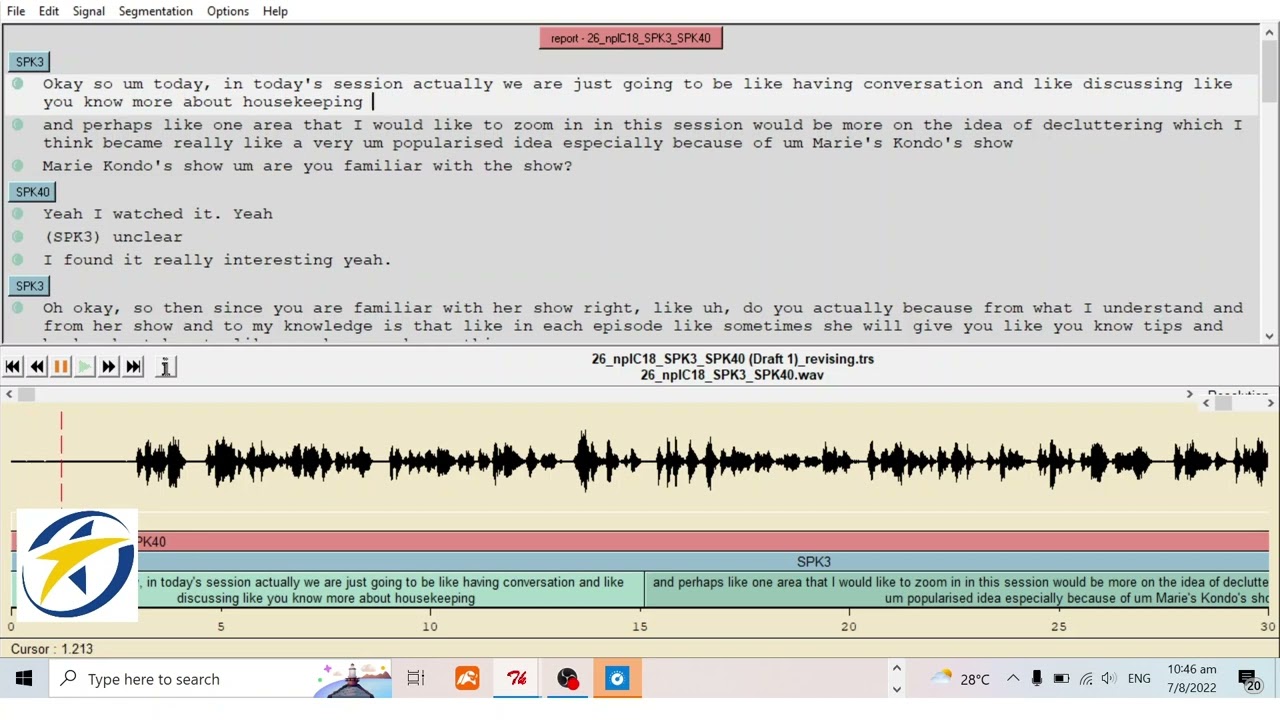Click the fast-forward playback button
Viewport: 1280px width, 720px height.
click(x=109, y=367)
